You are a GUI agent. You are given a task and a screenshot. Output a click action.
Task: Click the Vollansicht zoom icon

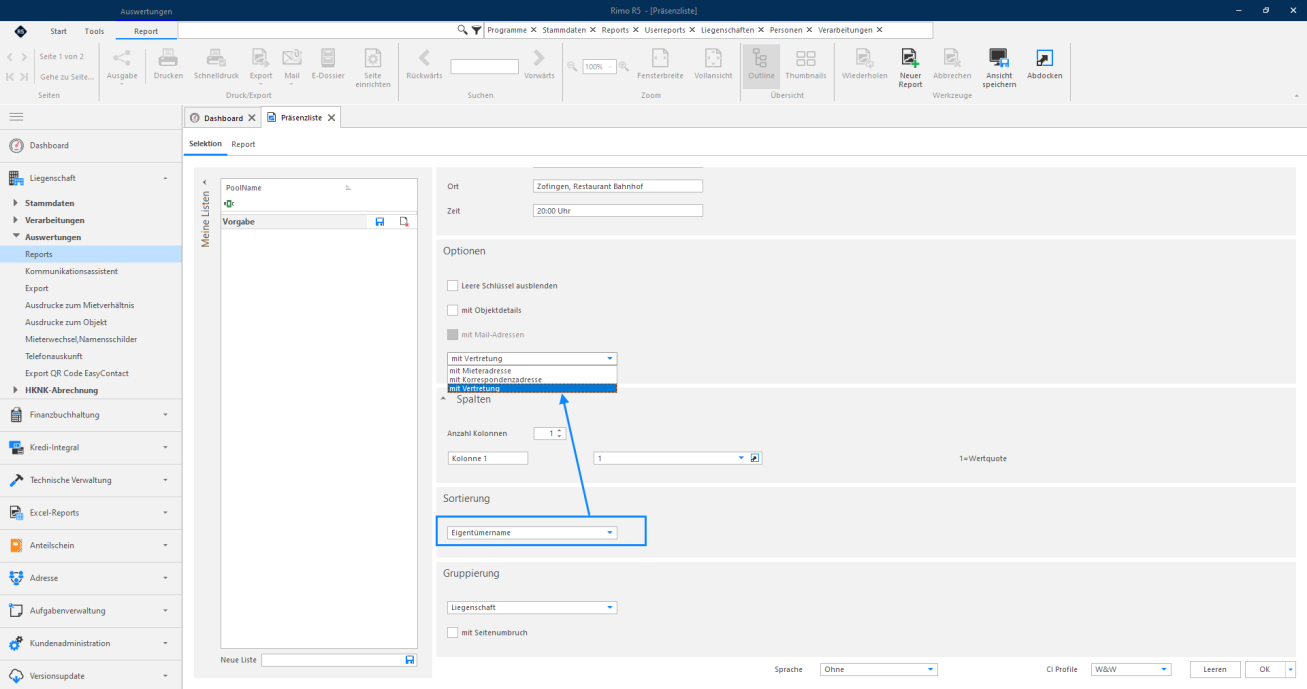pyautogui.click(x=713, y=59)
